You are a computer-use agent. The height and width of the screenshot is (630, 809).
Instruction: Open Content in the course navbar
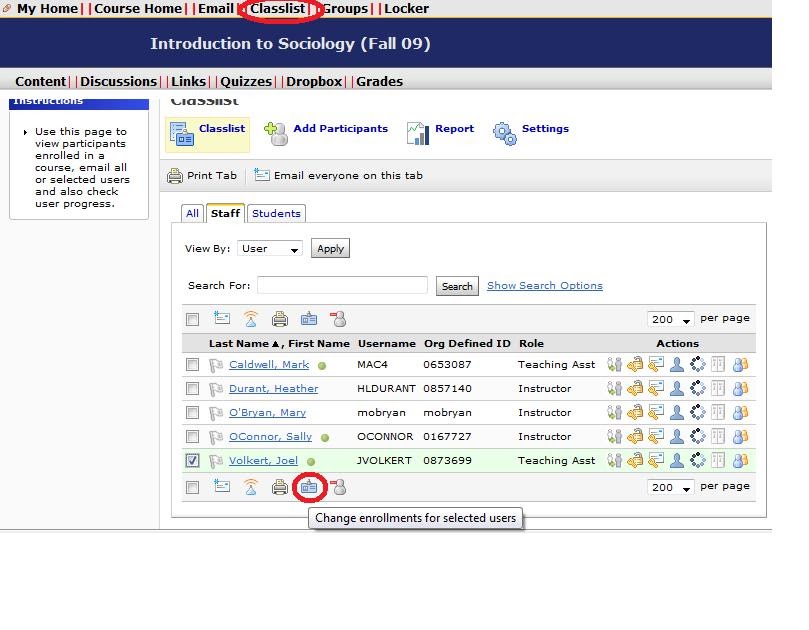pos(40,82)
